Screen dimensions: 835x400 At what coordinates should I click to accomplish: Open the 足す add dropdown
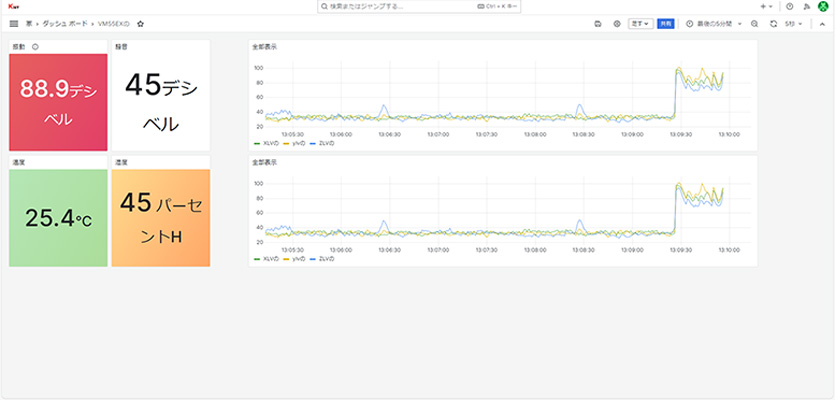[x=640, y=23]
